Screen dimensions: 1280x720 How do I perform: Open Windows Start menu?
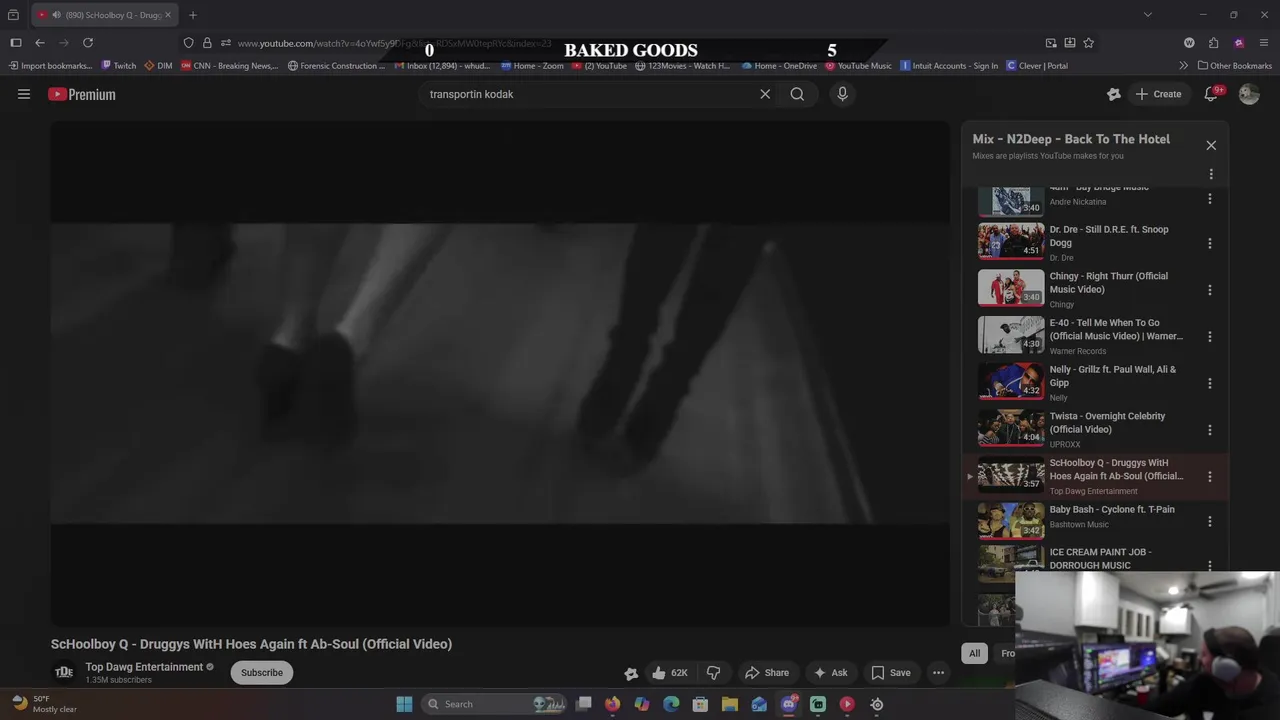pos(404,704)
